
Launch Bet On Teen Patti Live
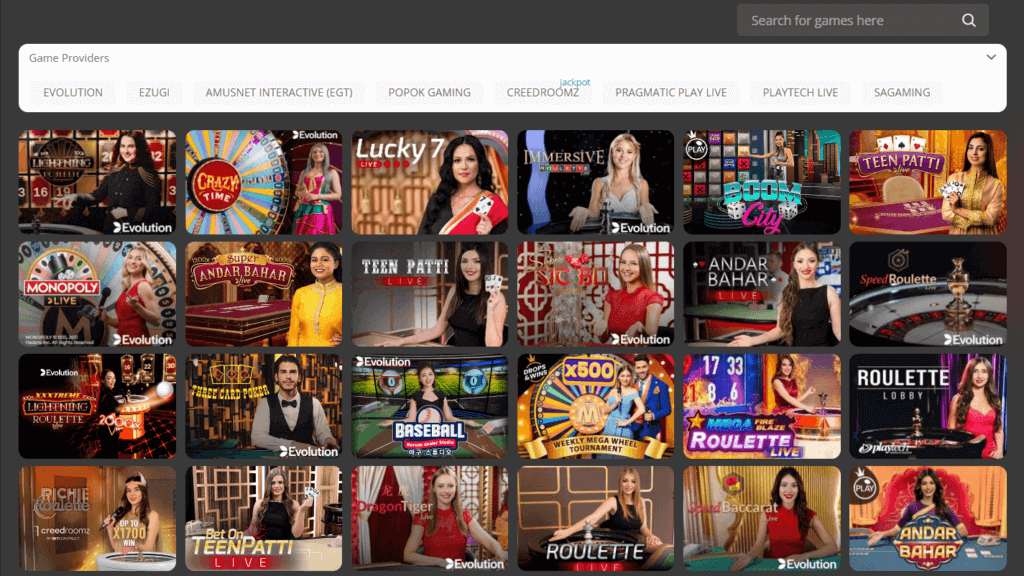click(264, 519)
